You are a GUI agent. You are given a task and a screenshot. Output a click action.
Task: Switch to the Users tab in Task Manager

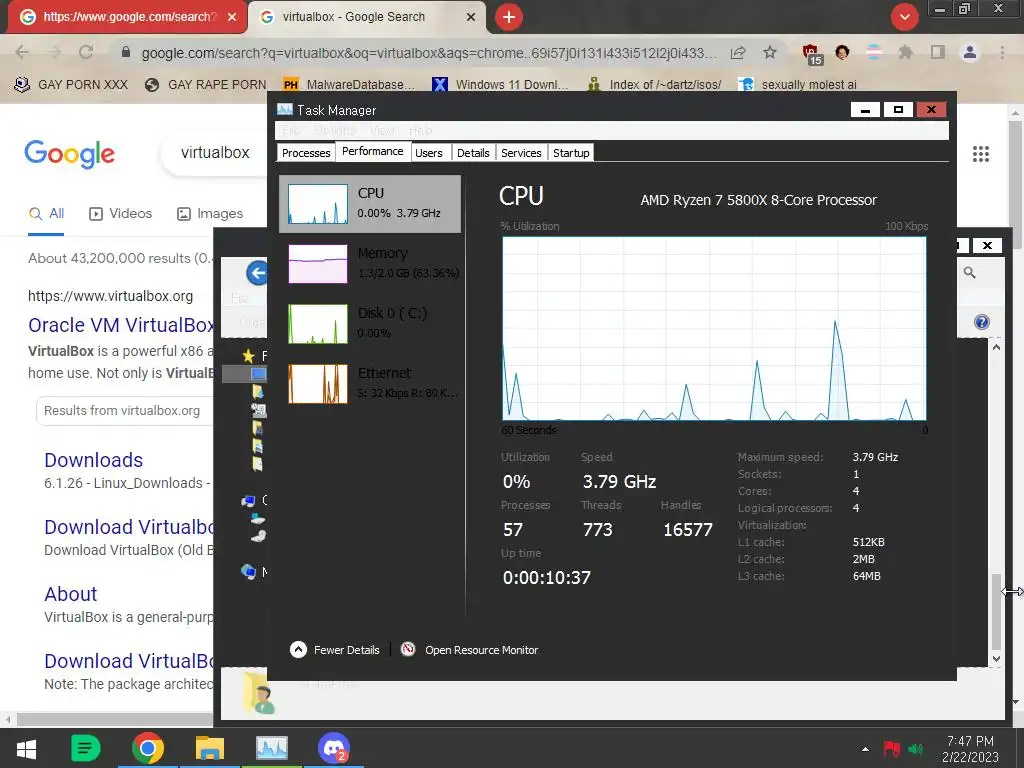(429, 153)
